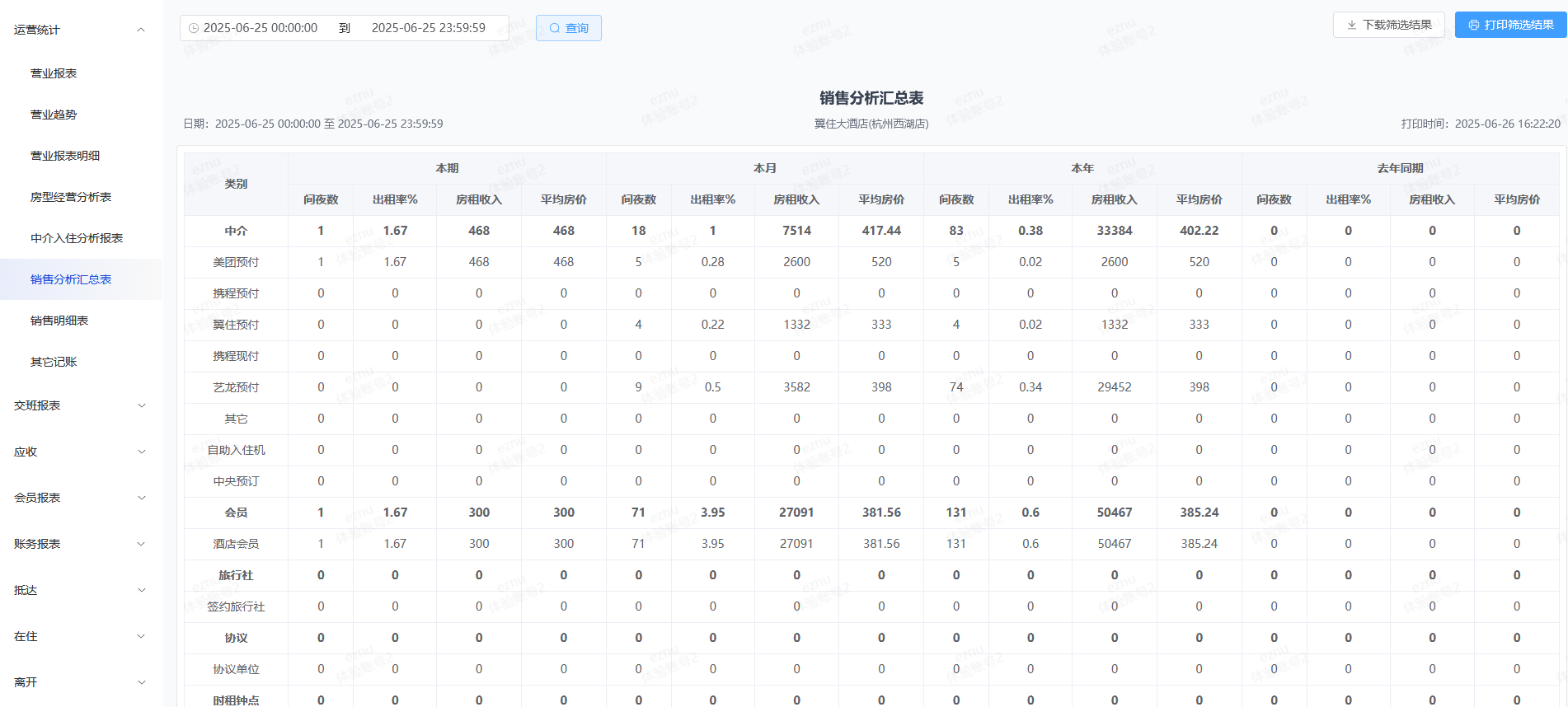Select the 其它 row label
Viewport: 1568px width, 707px height.
[x=236, y=419]
